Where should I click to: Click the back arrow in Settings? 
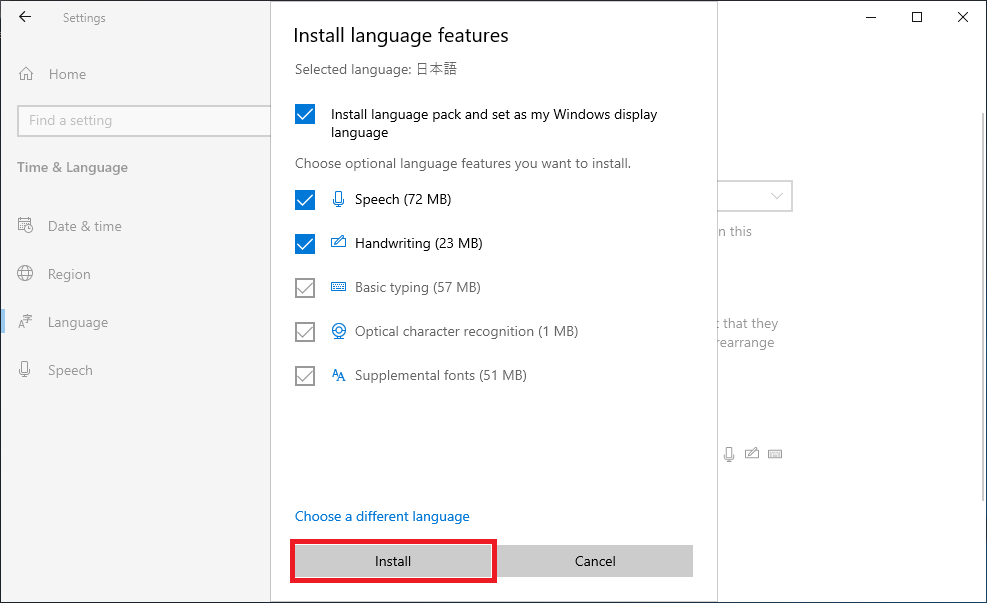click(25, 17)
